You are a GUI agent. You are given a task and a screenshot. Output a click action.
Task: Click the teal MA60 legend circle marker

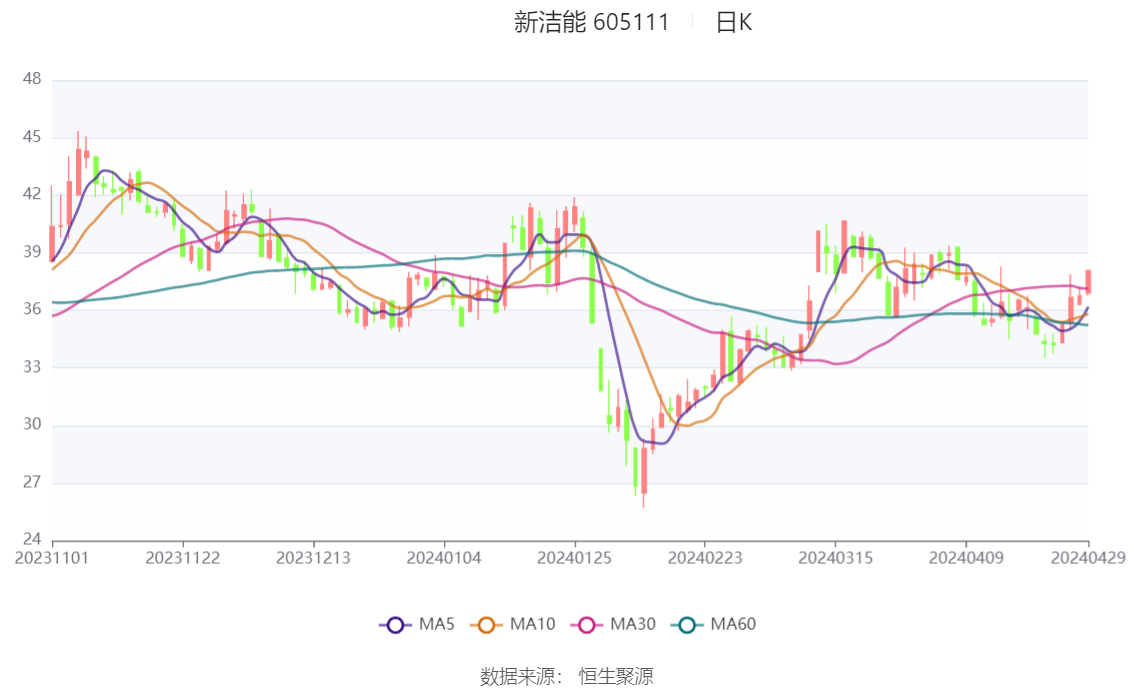[x=687, y=625]
